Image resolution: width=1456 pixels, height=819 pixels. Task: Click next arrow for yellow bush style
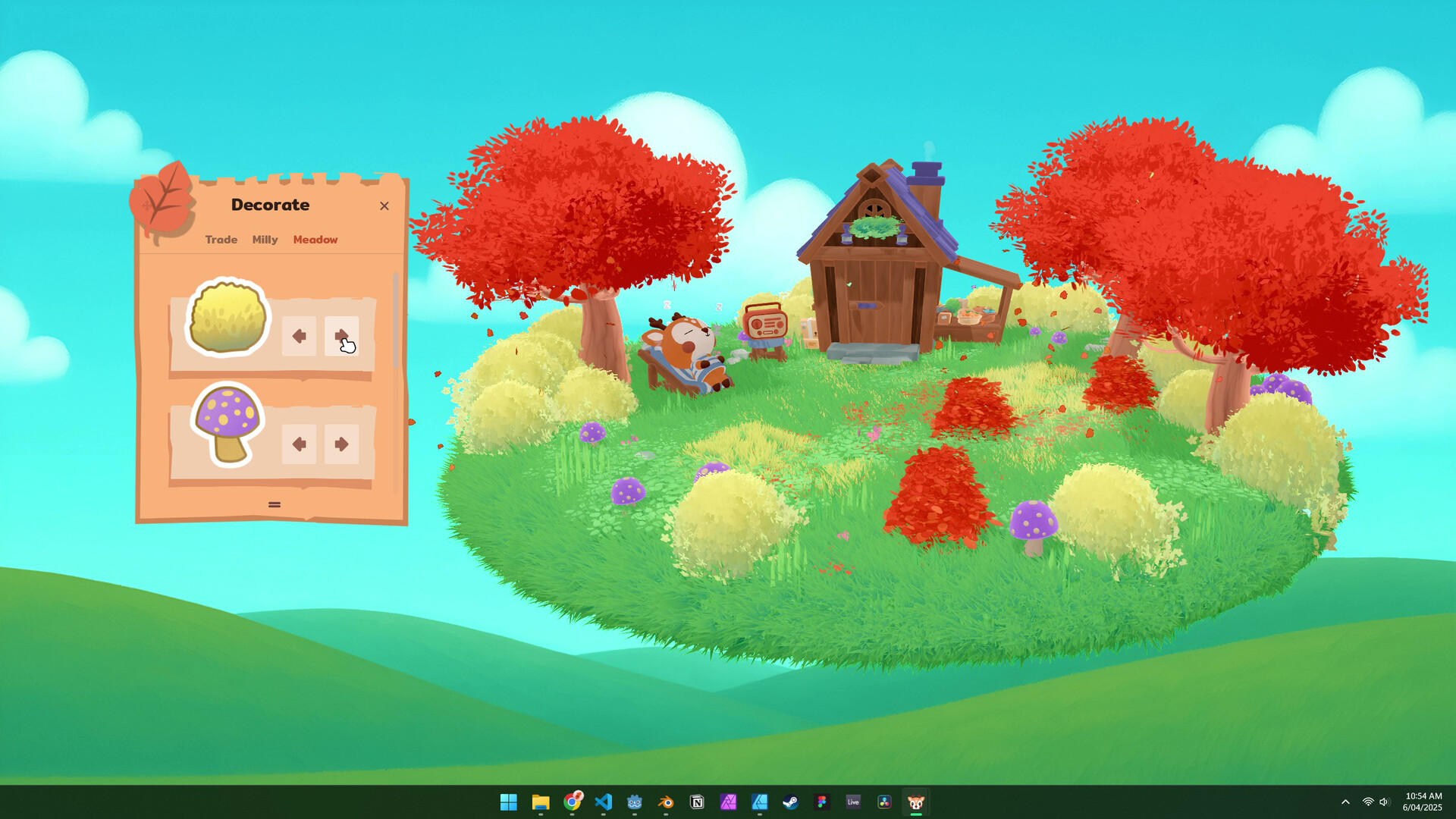click(341, 336)
